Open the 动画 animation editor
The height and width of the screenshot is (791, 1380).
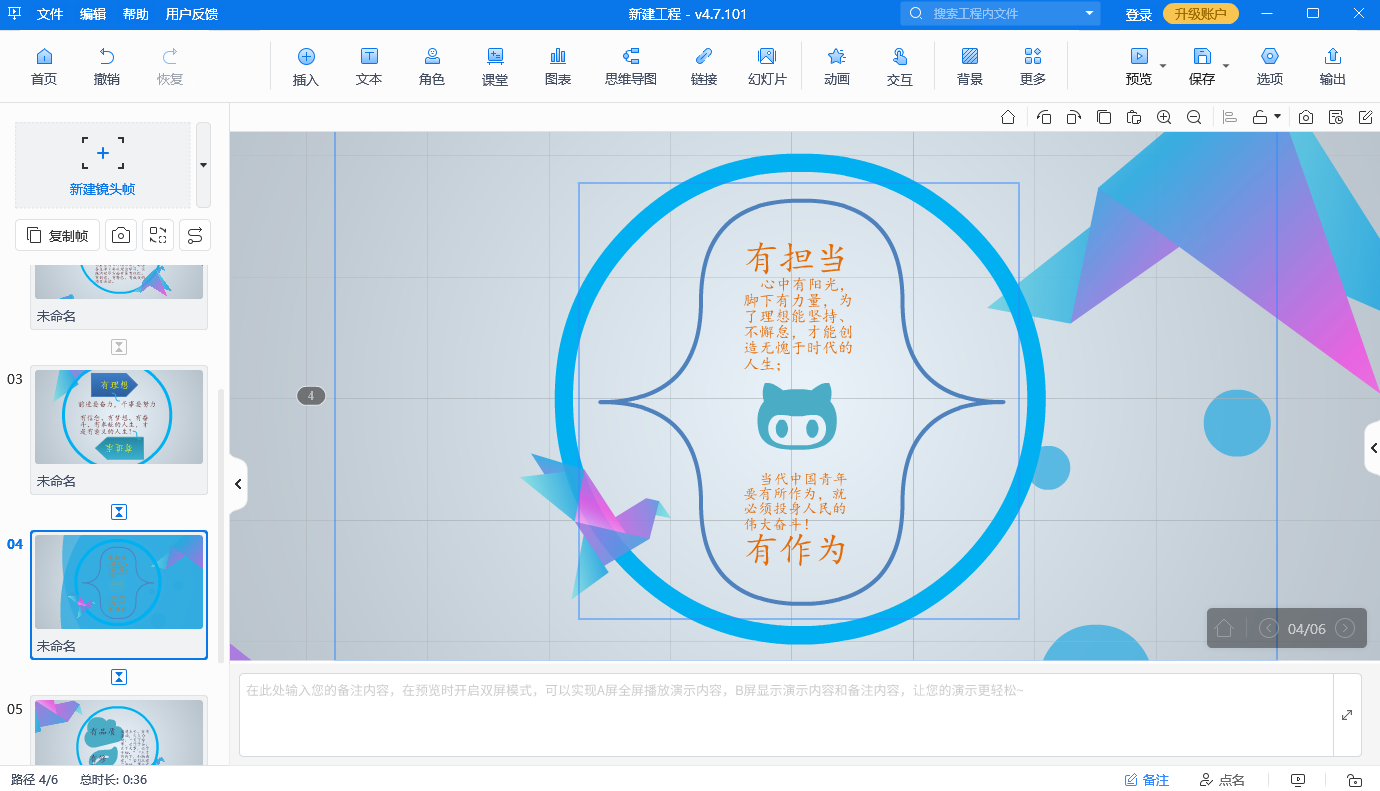click(837, 66)
